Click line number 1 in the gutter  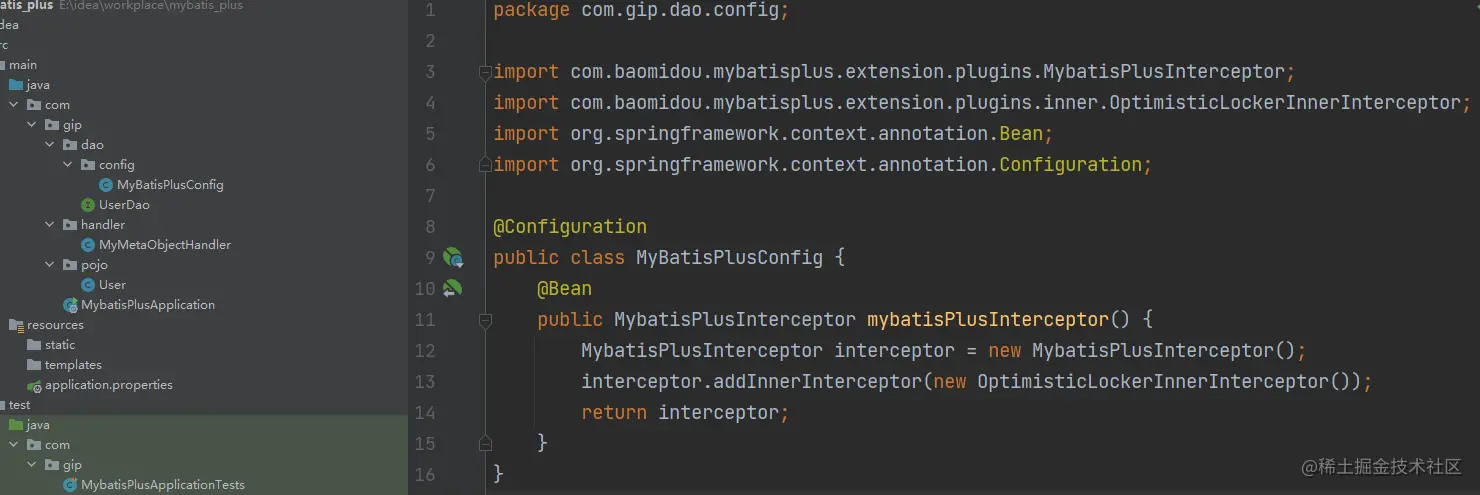(x=430, y=11)
